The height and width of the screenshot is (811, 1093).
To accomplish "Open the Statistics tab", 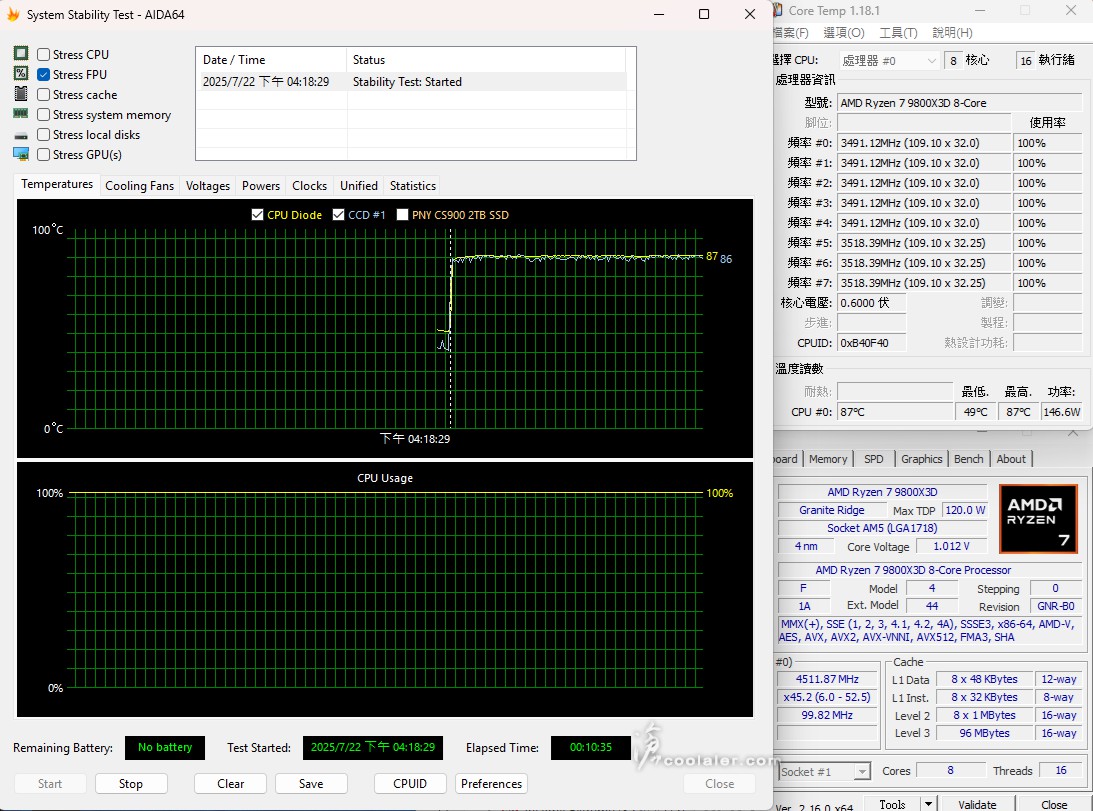I will [x=413, y=185].
